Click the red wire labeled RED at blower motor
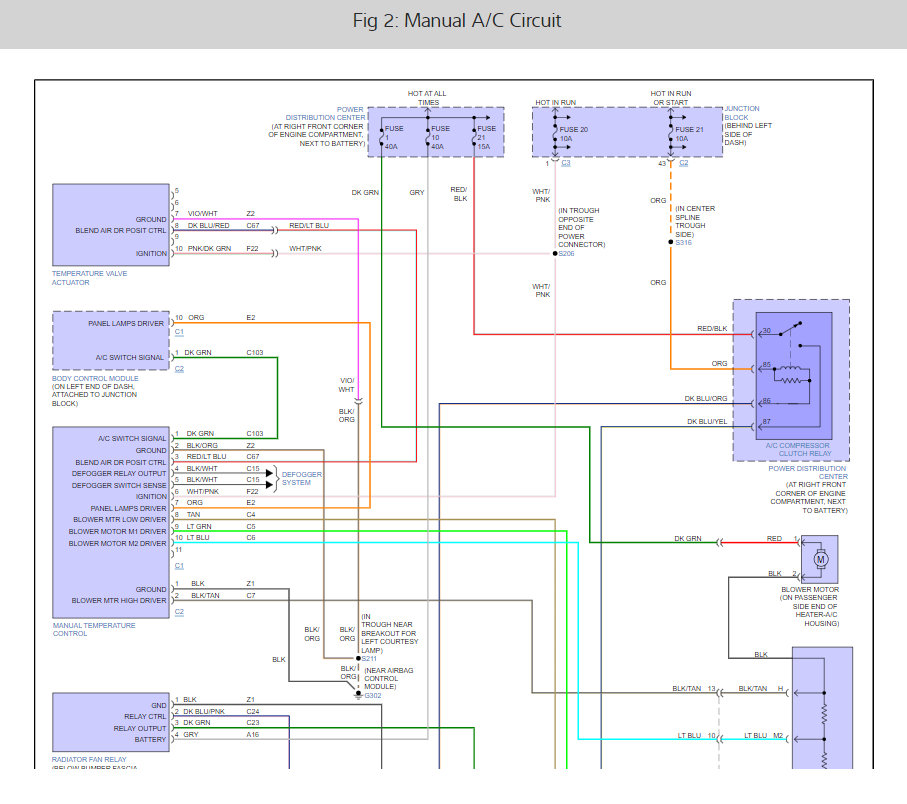Image resolution: width=907 pixels, height=804 pixels. pos(759,543)
